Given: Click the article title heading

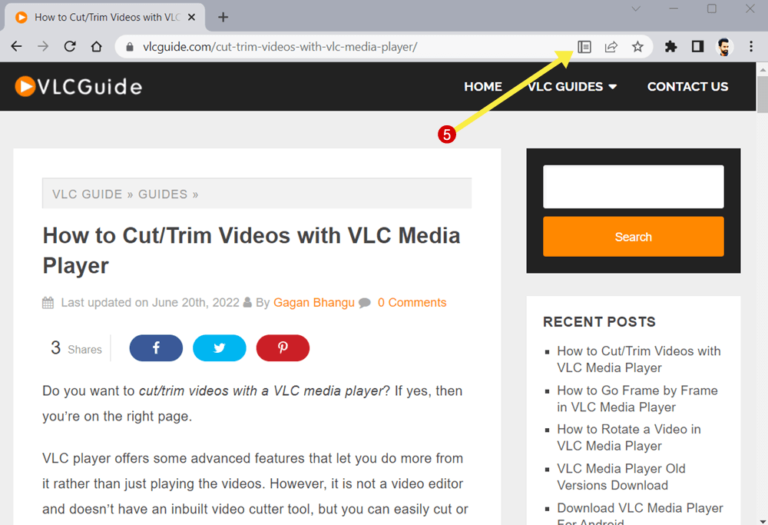Looking at the screenshot, I should click(251, 250).
